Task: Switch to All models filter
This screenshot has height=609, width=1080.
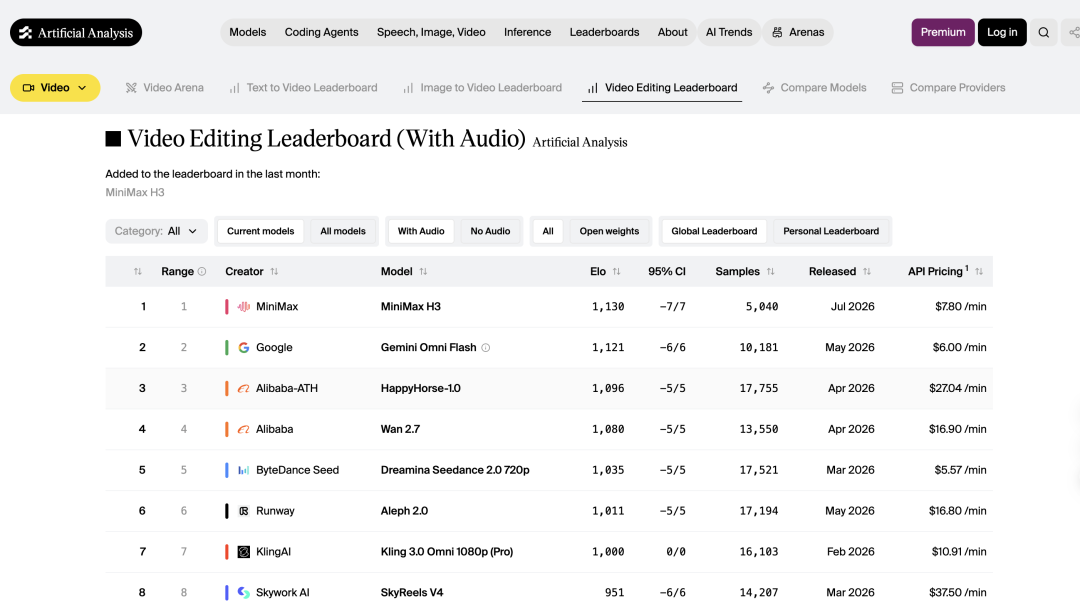Action: click(x=342, y=231)
